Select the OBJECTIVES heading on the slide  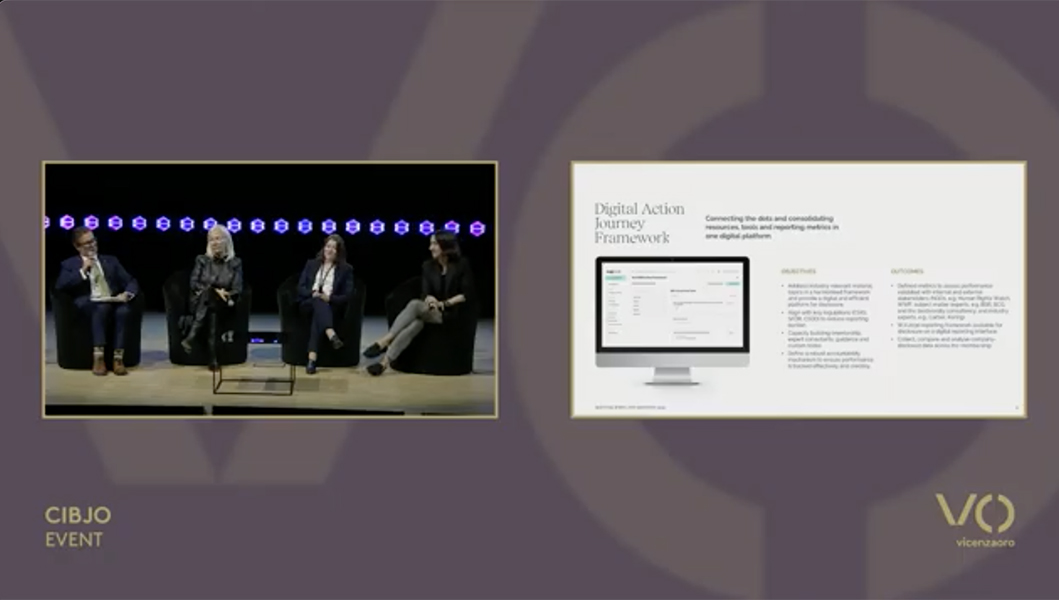pyautogui.click(x=798, y=271)
